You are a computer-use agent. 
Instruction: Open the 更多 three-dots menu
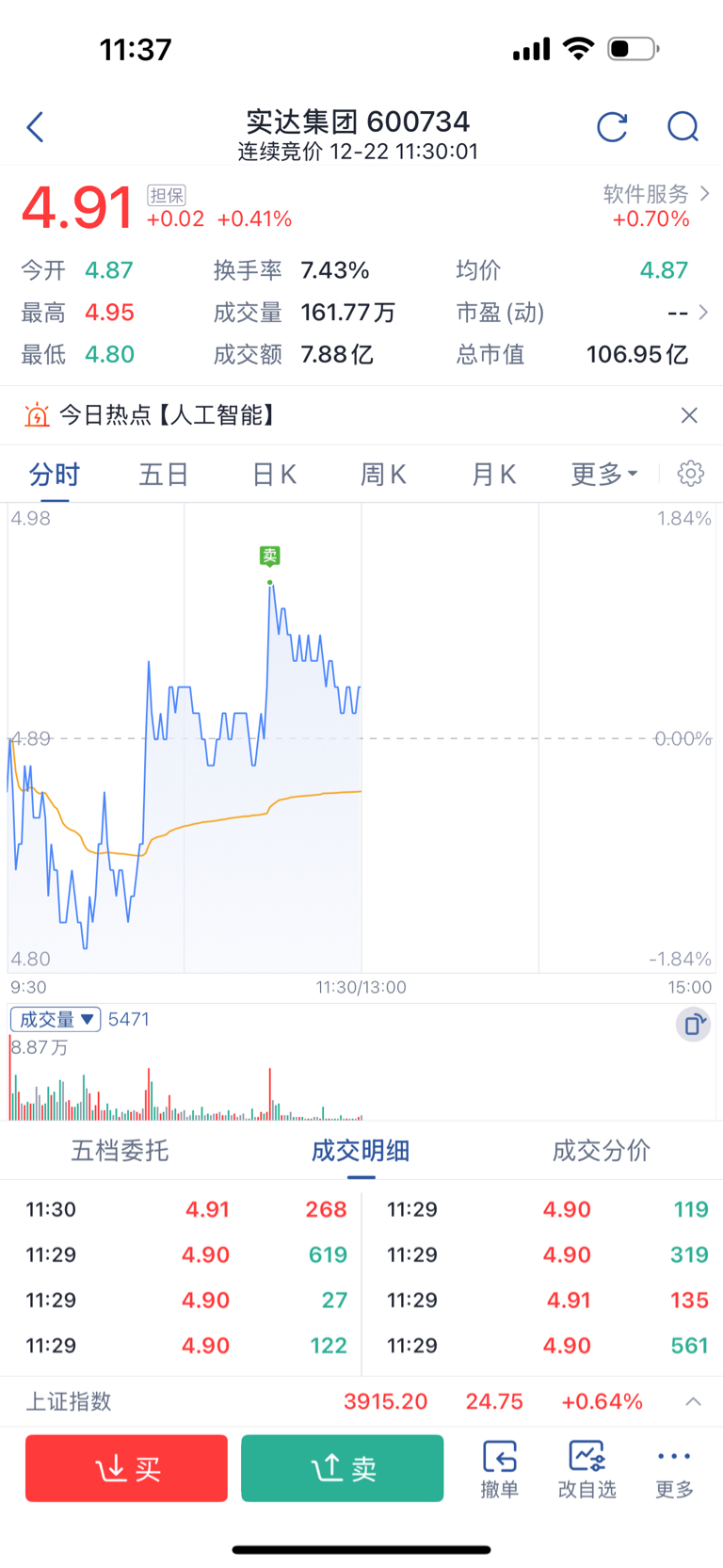(x=674, y=1467)
